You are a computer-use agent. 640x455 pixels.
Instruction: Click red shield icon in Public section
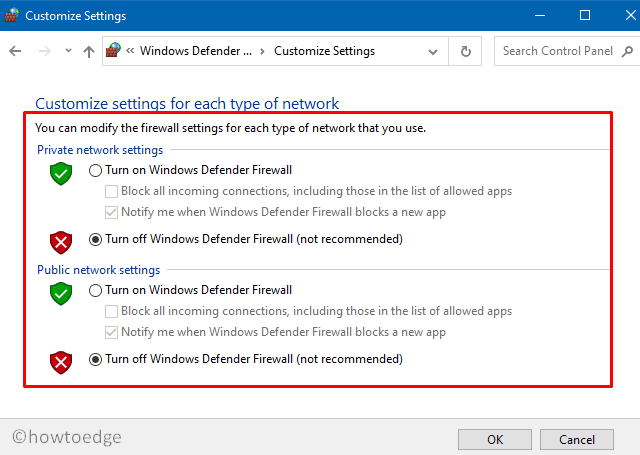[61, 362]
